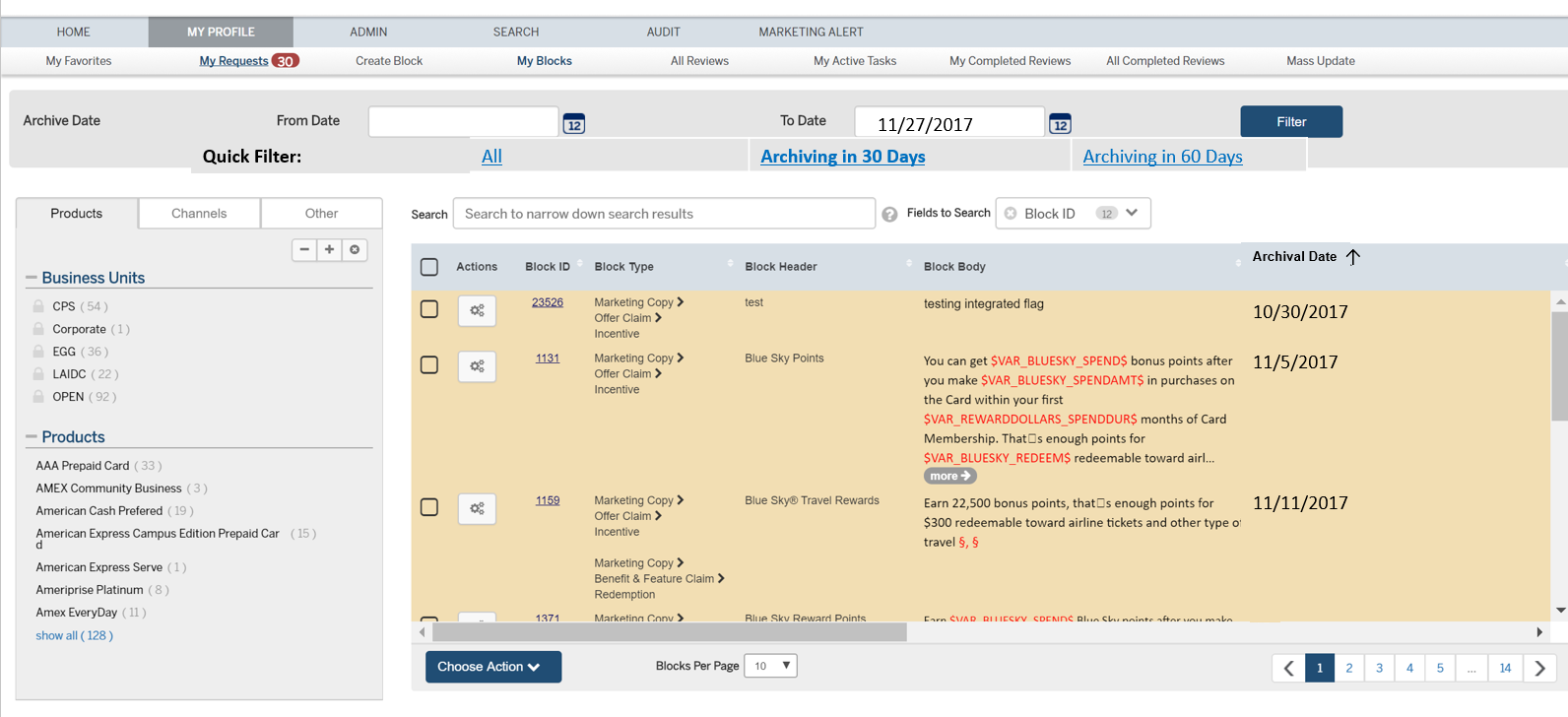Open block ID 23526 link

tap(548, 302)
